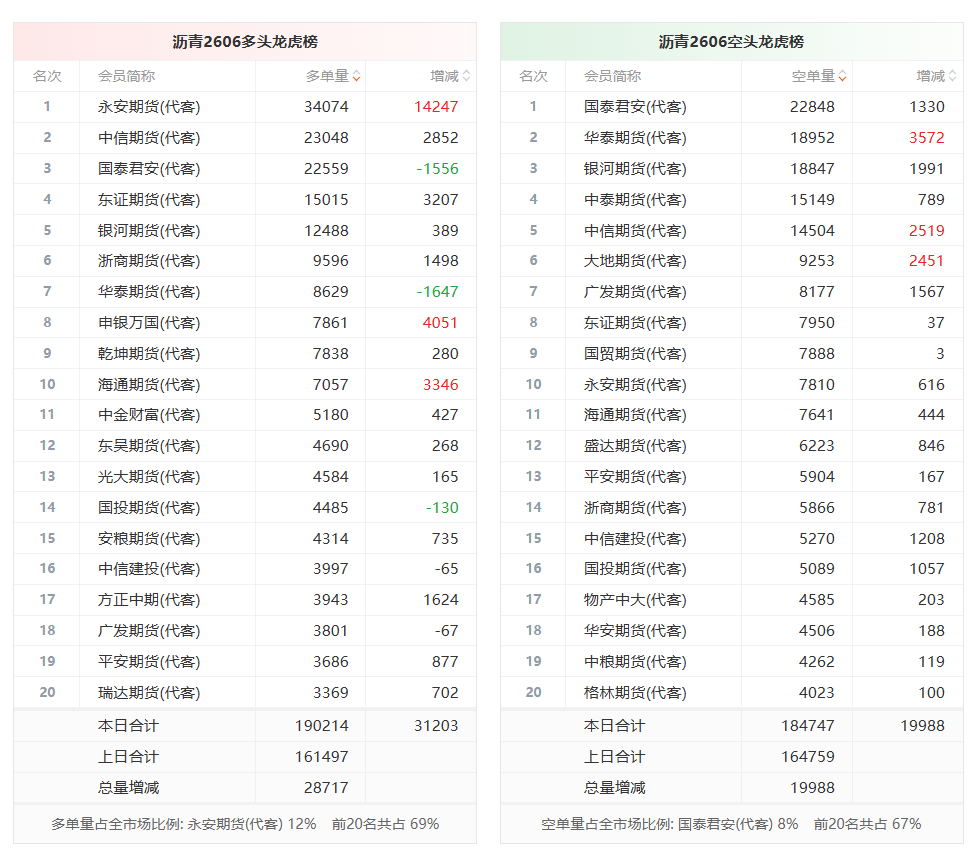The width and height of the screenshot is (971, 858).
Task: Click green change value -1556
Action: [x=437, y=168]
